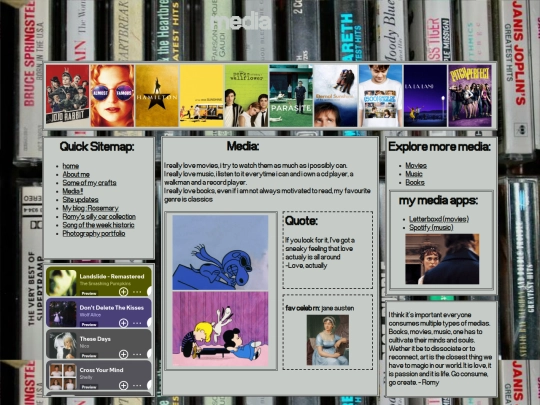Explore the Movies link
The height and width of the screenshot is (405, 540).
(x=416, y=165)
